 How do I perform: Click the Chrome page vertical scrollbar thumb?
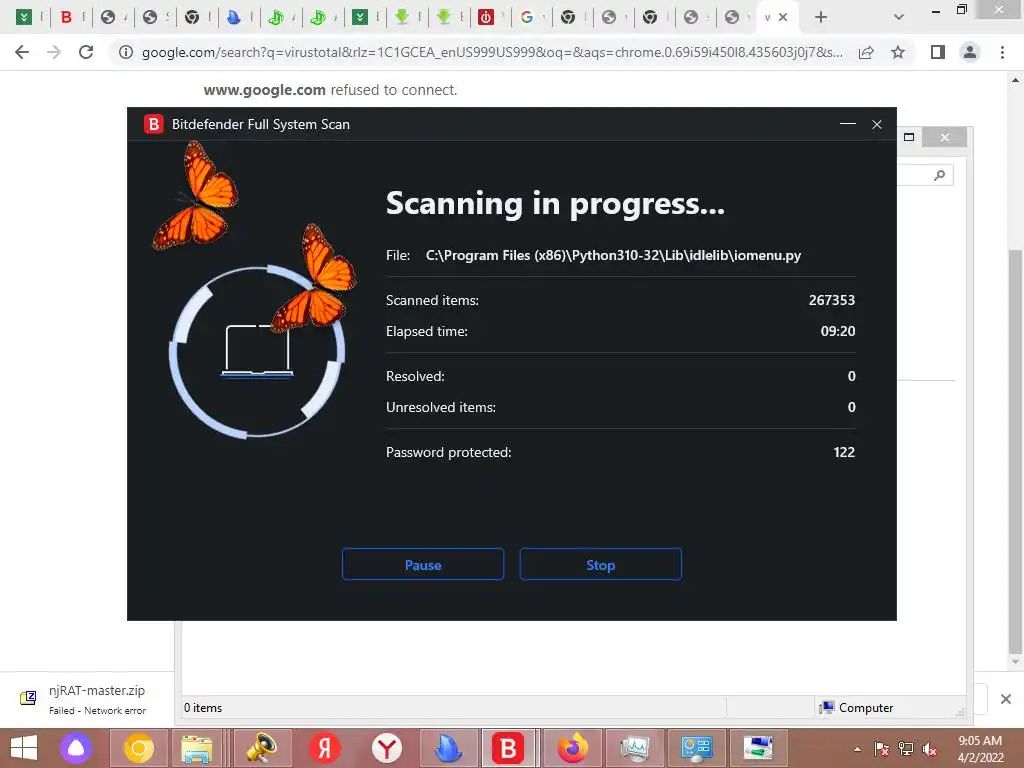pos(1015,451)
